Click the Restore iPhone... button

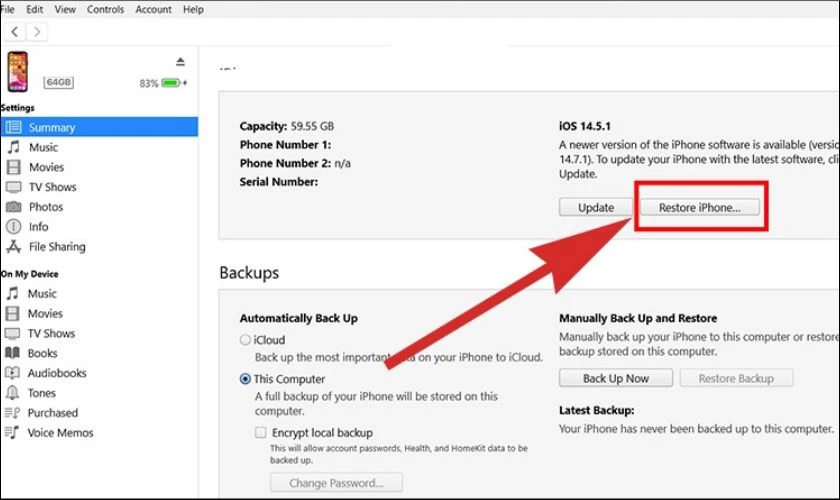[700, 207]
